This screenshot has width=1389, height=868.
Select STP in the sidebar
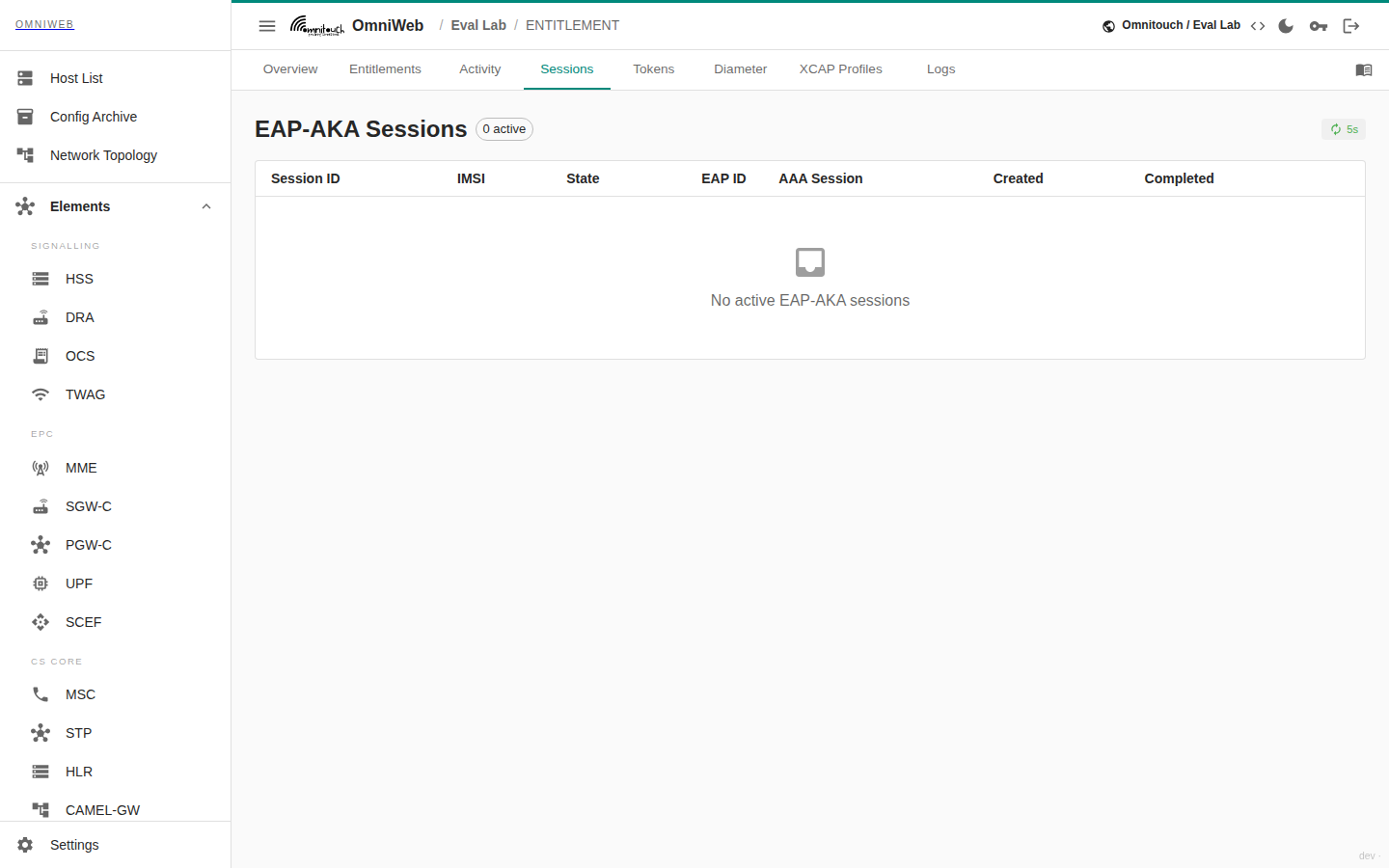point(116,733)
